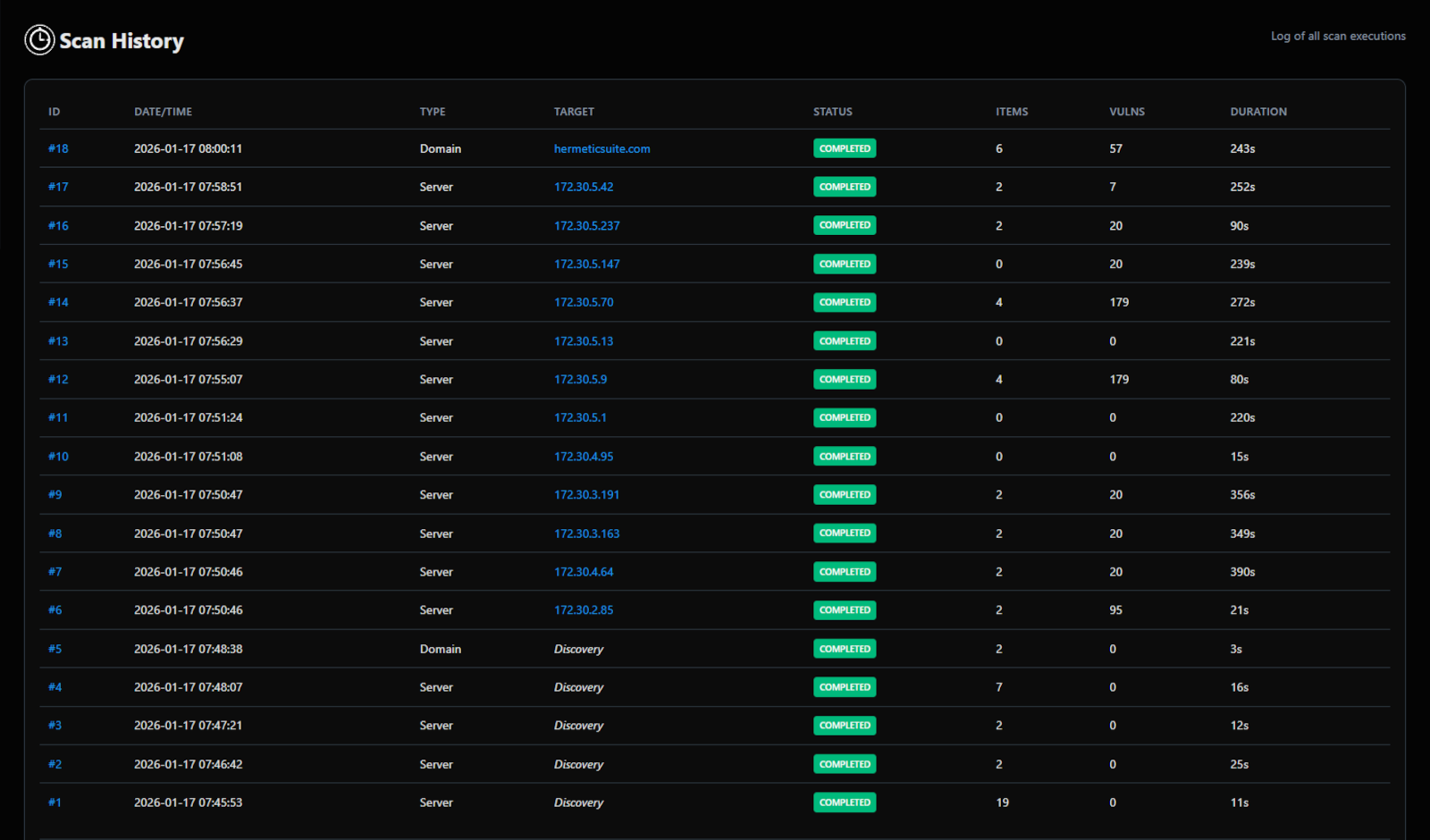The width and height of the screenshot is (1430, 840).
Task: Click scan ID #16
Action: [58, 226]
